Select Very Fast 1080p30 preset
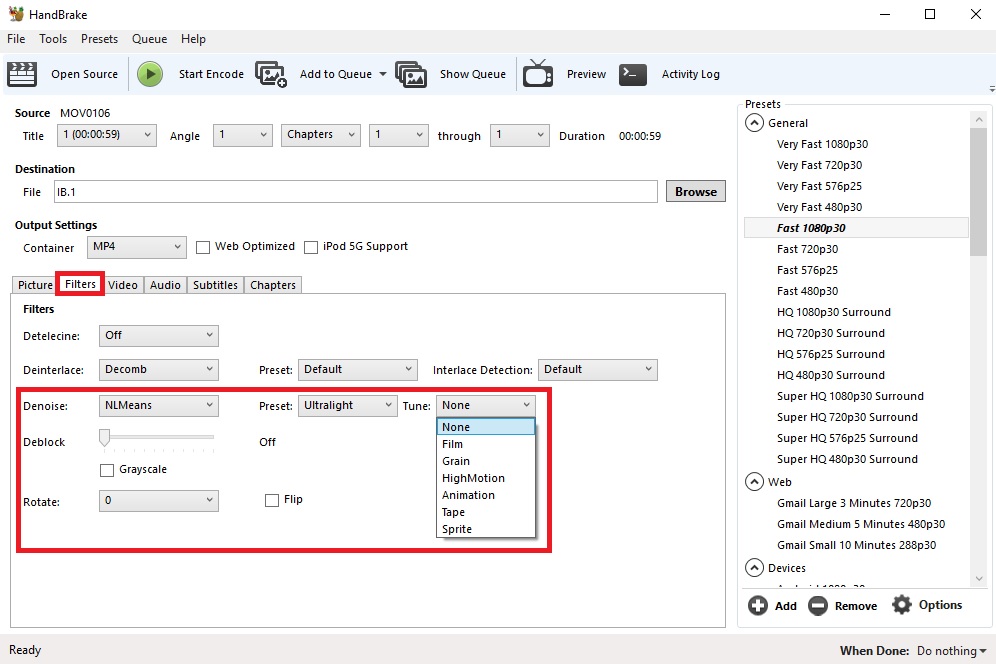 822,144
